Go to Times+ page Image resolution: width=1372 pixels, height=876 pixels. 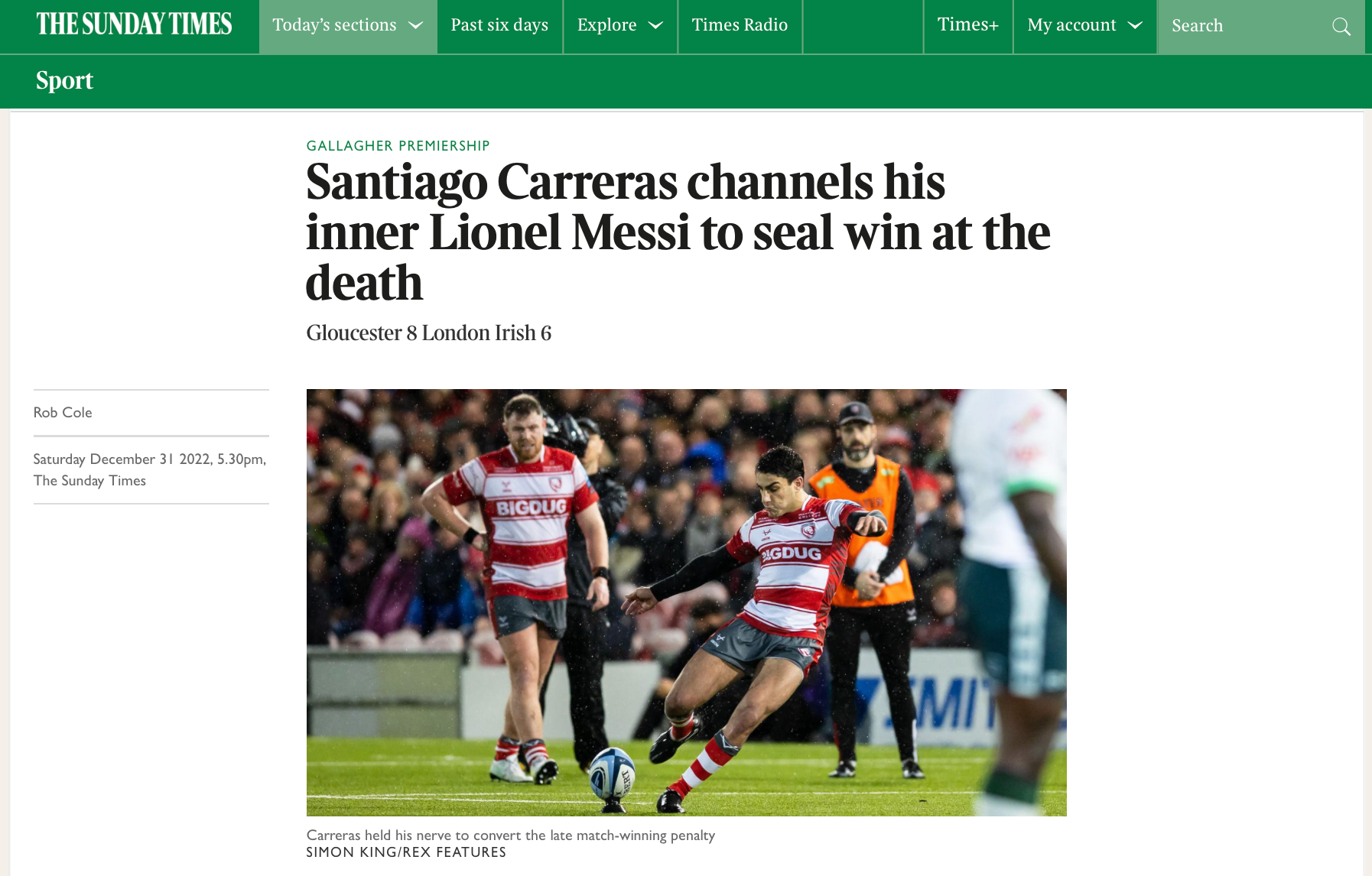pyautogui.click(x=968, y=27)
